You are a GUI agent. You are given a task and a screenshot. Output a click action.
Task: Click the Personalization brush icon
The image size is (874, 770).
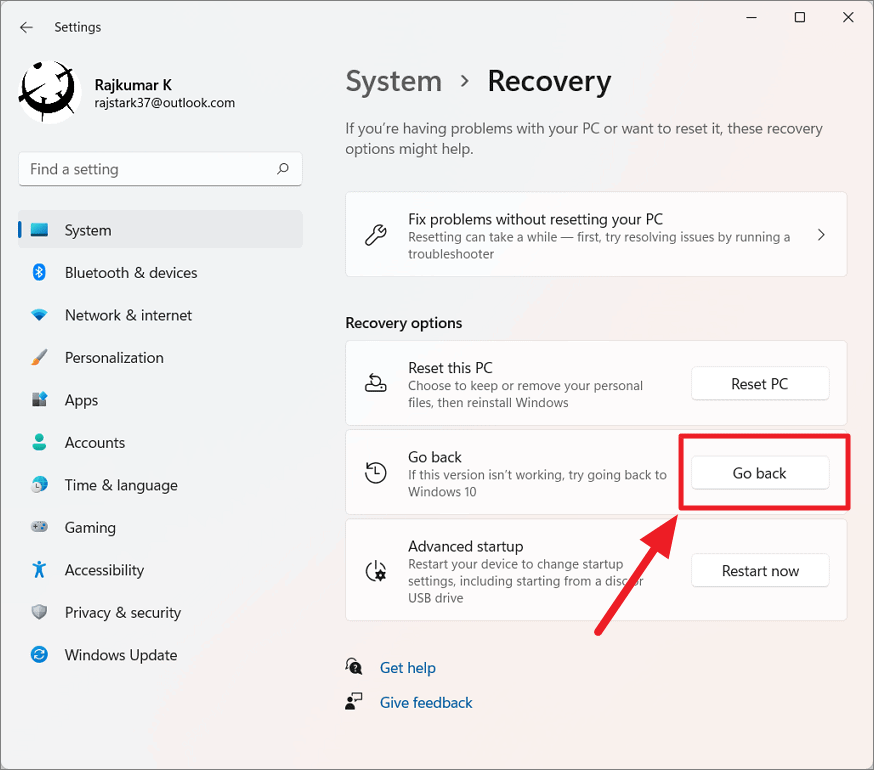click(37, 357)
